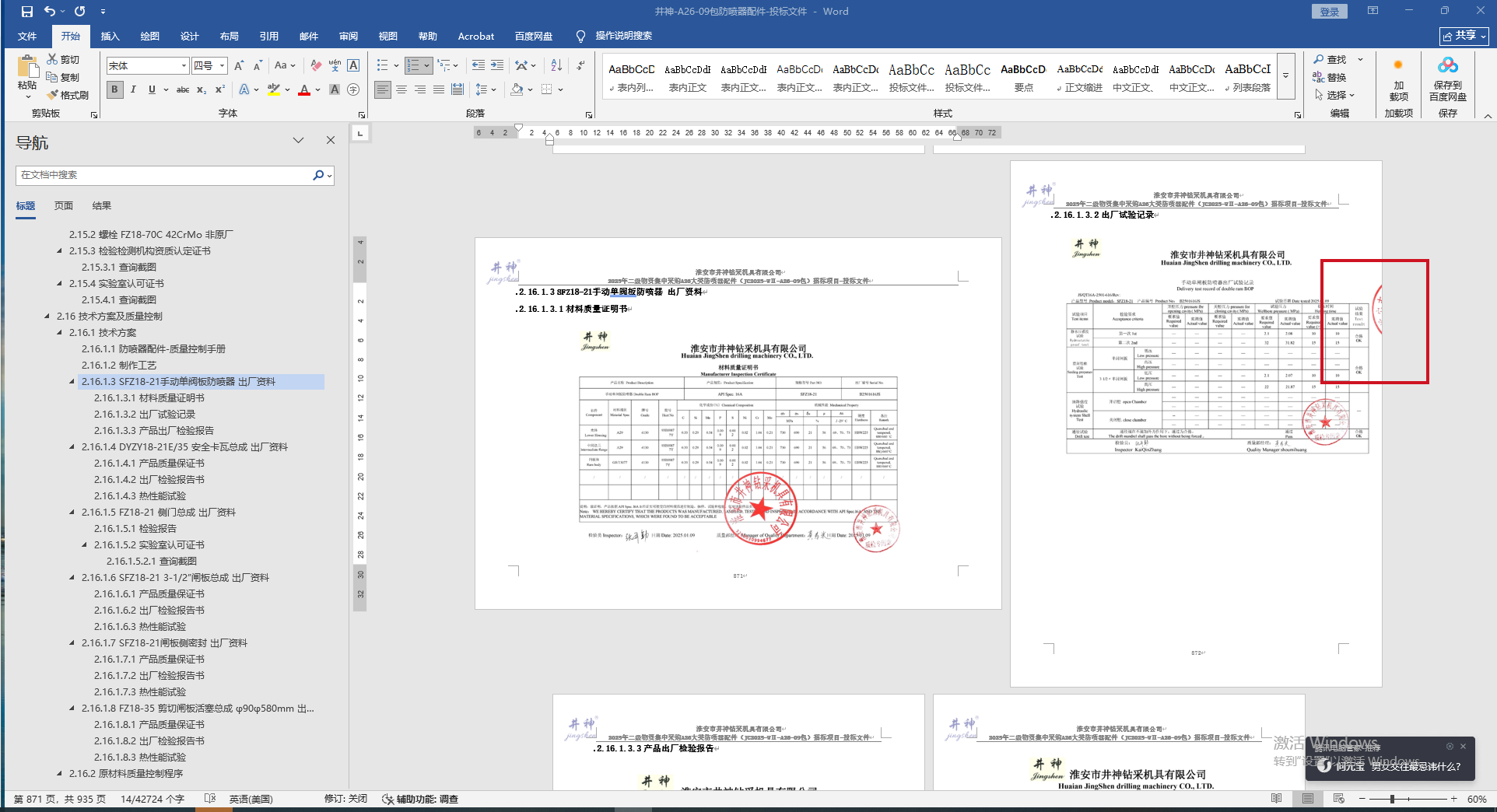Open the 加载项 add-ins icon

(1398, 65)
